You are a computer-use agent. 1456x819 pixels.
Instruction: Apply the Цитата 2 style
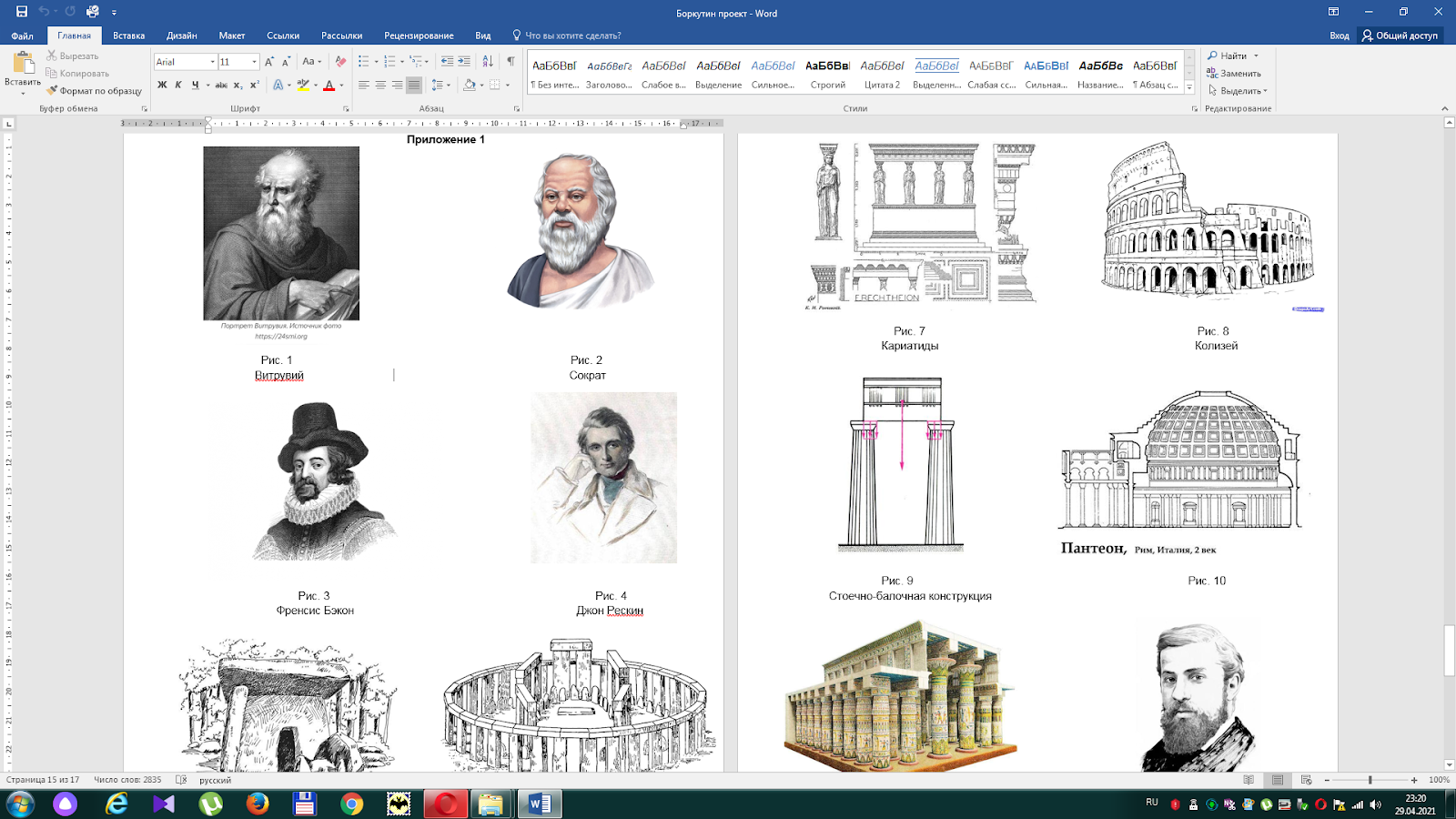coord(883,74)
